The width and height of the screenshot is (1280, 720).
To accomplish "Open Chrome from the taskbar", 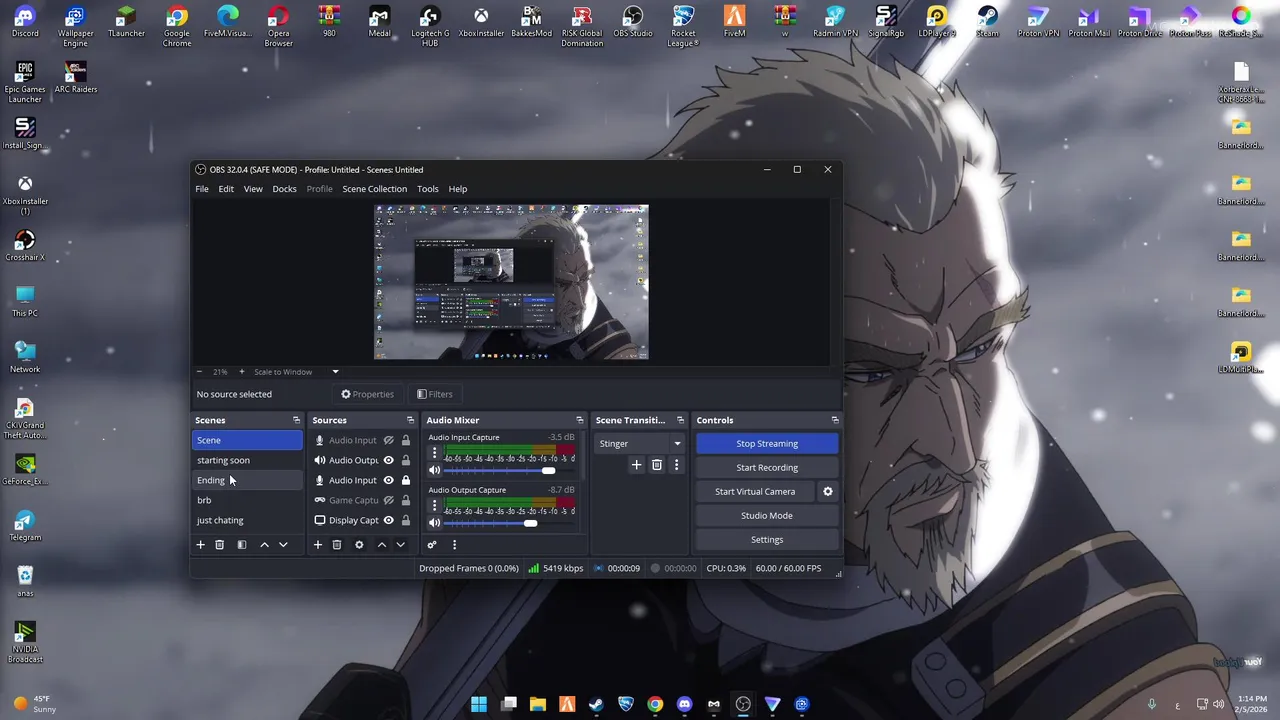I will [655, 704].
